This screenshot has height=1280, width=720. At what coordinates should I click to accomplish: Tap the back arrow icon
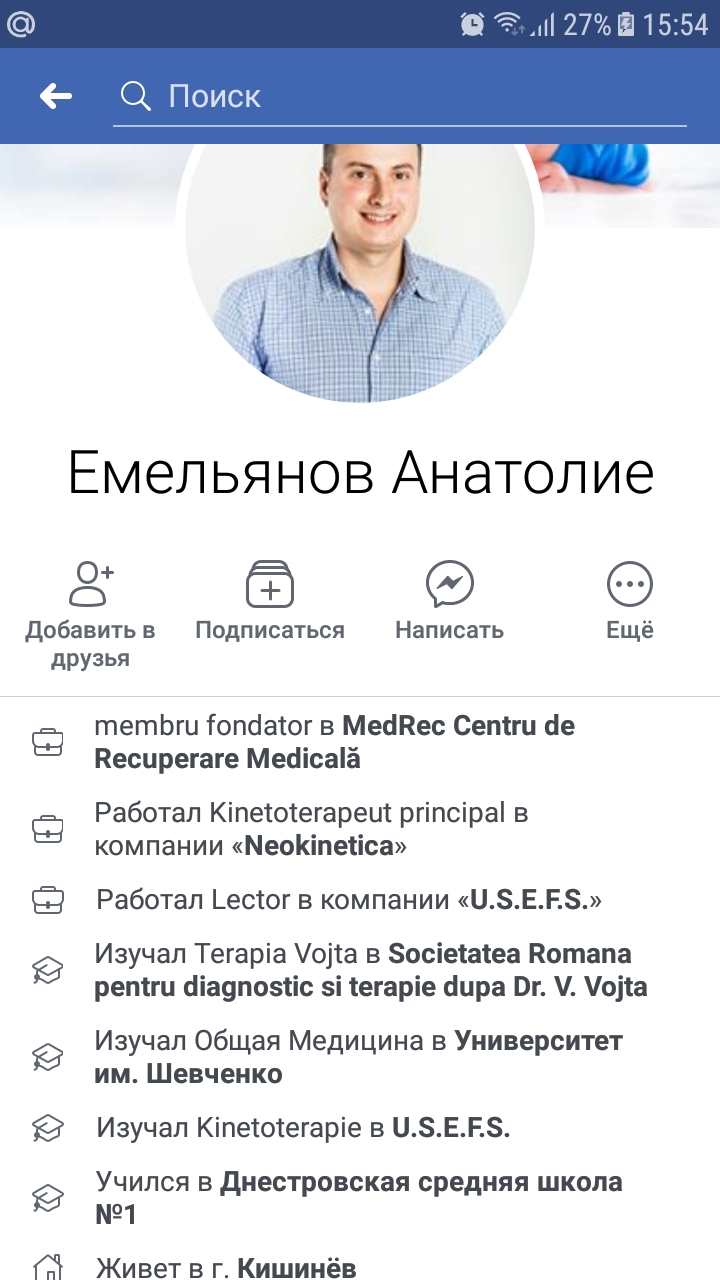(x=56, y=96)
